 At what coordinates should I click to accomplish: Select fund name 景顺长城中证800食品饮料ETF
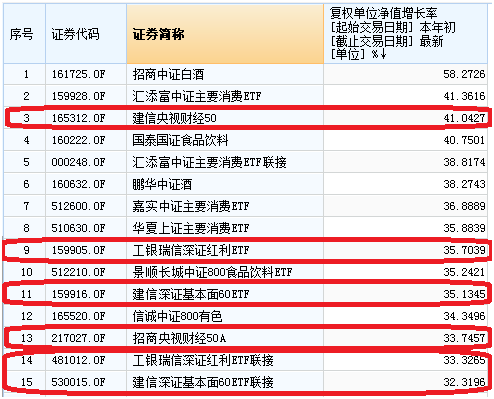[212, 272]
